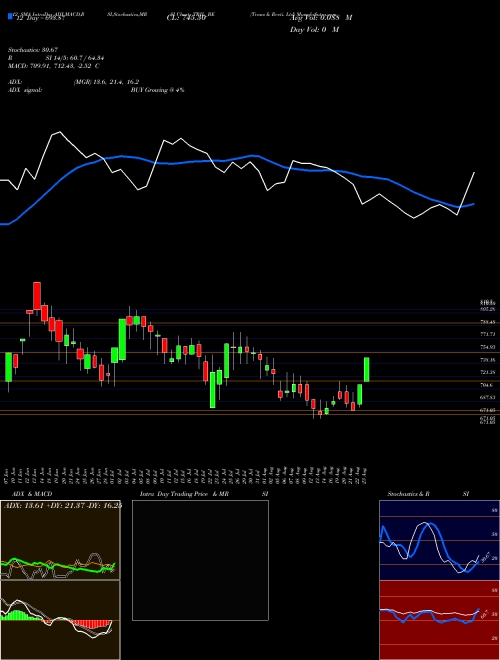Select the 'MACD: 709.91, 712.48, -2.52' line
This screenshot has width=500, height=660.
point(50,66)
